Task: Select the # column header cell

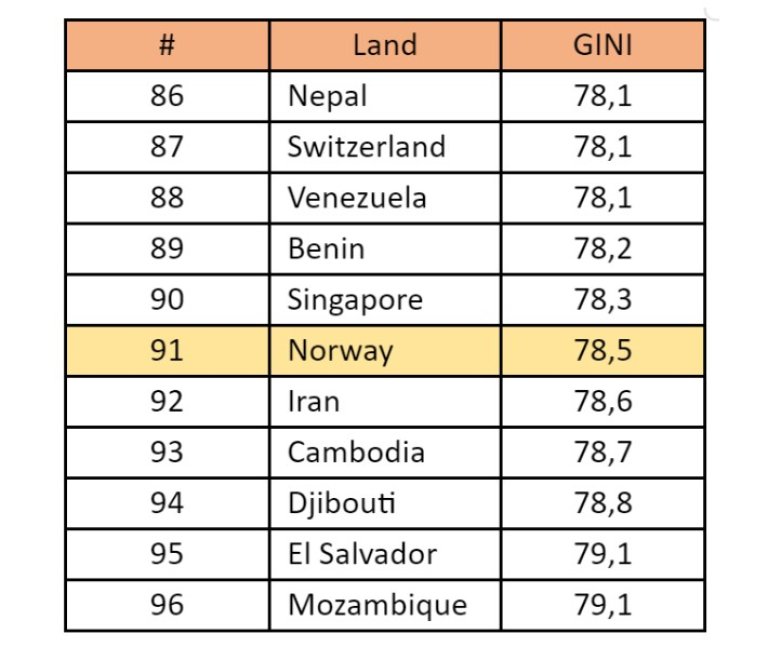Action: 167,46
